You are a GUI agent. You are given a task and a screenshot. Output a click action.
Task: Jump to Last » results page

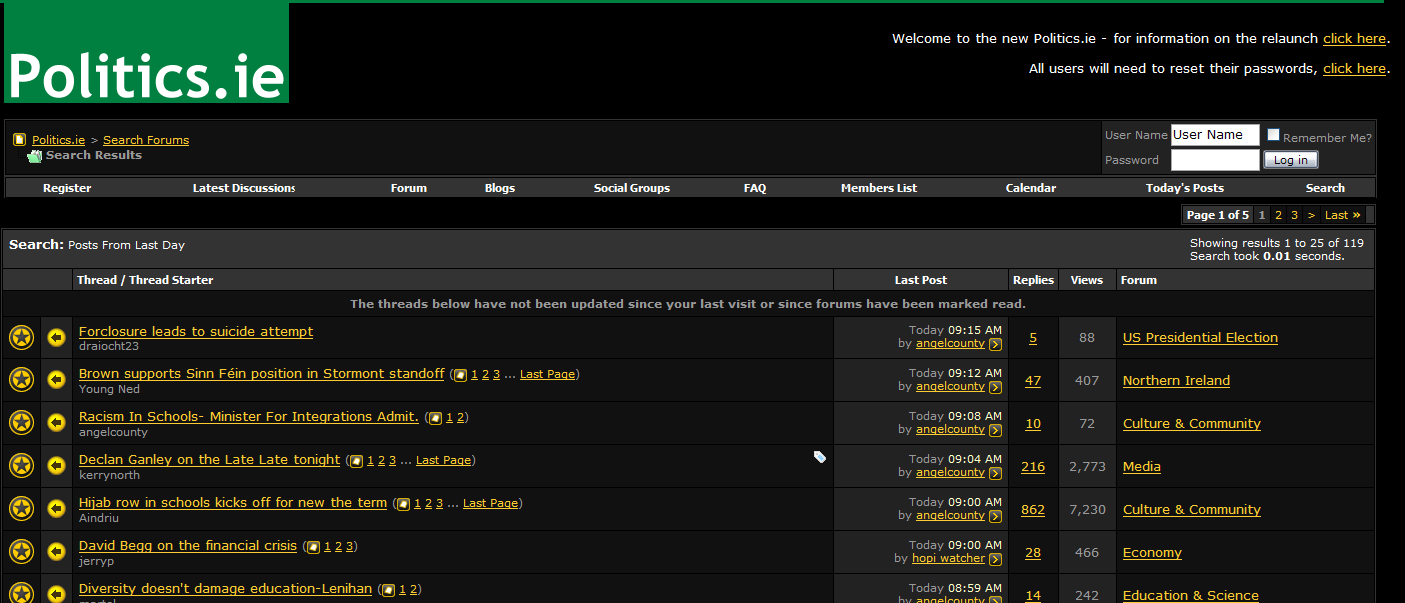click(1343, 215)
